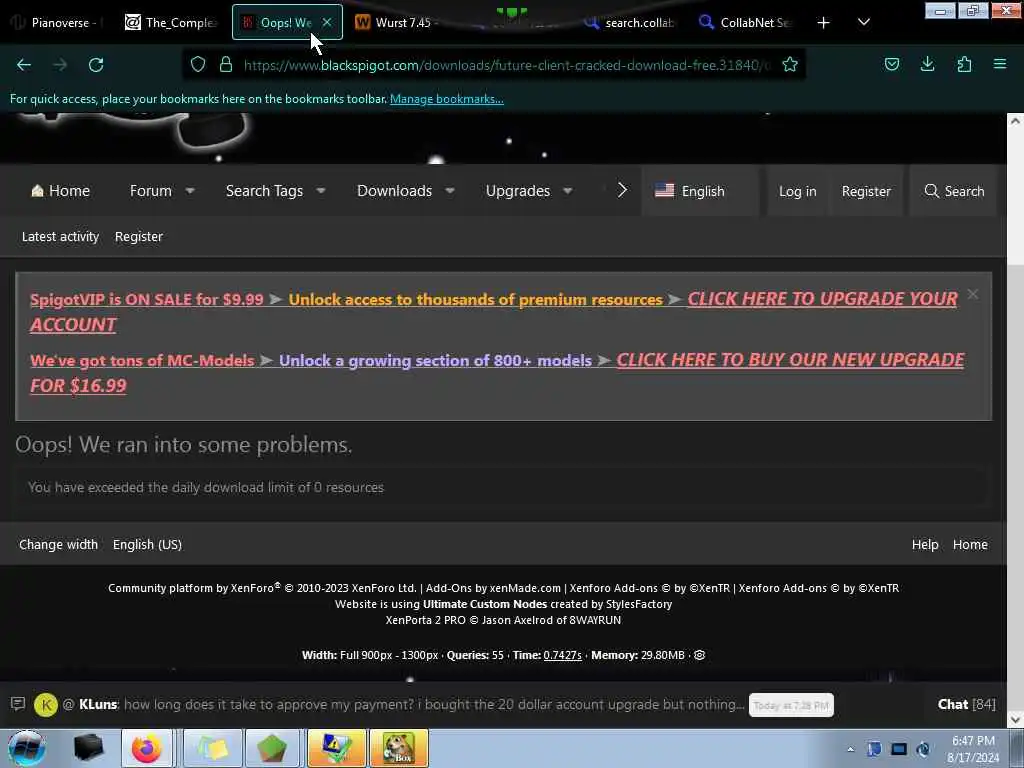Click the Change width footer link
Screen dimensions: 1024x768
click(58, 545)
